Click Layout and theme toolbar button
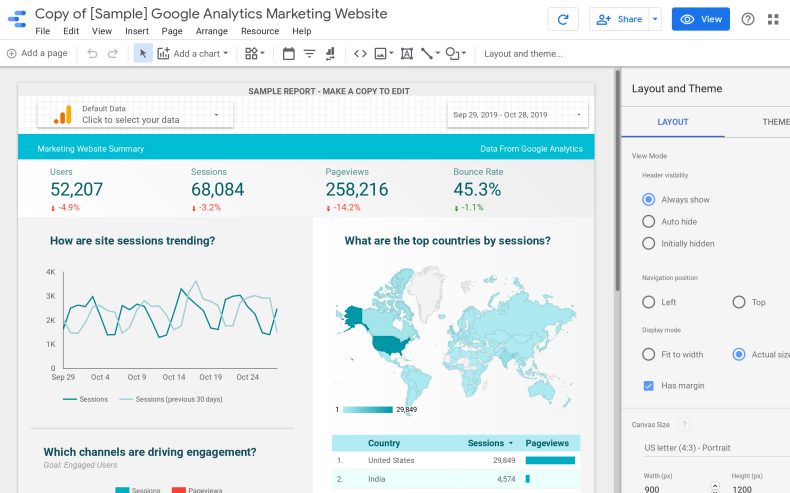This screenshot has height=493, width=790. tap(523, 53)
